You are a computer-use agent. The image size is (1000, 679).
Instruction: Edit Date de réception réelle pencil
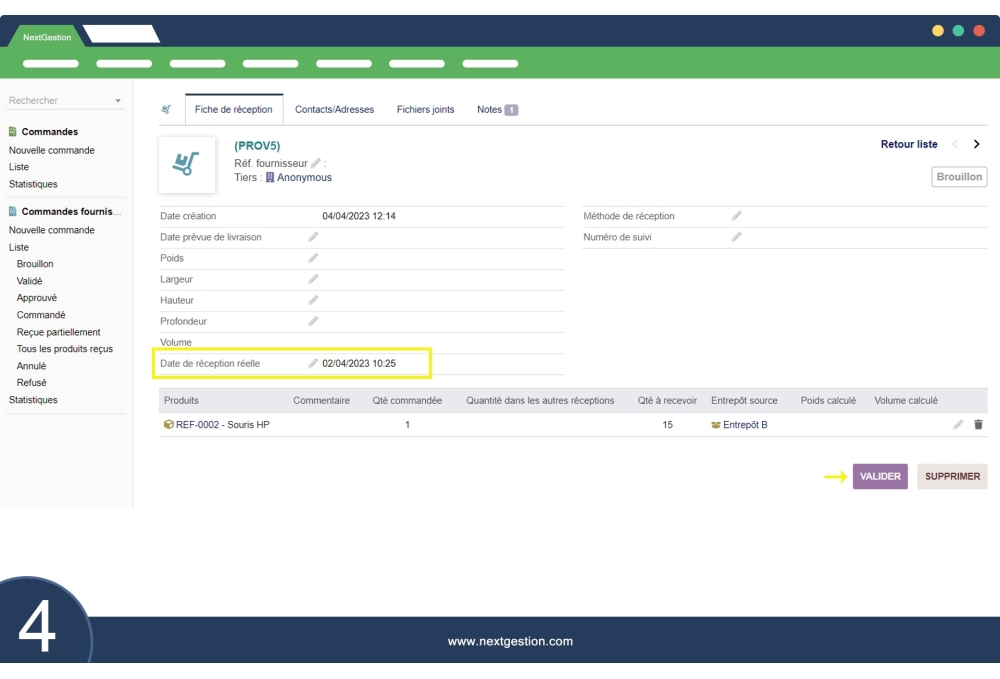click(313, 364)
